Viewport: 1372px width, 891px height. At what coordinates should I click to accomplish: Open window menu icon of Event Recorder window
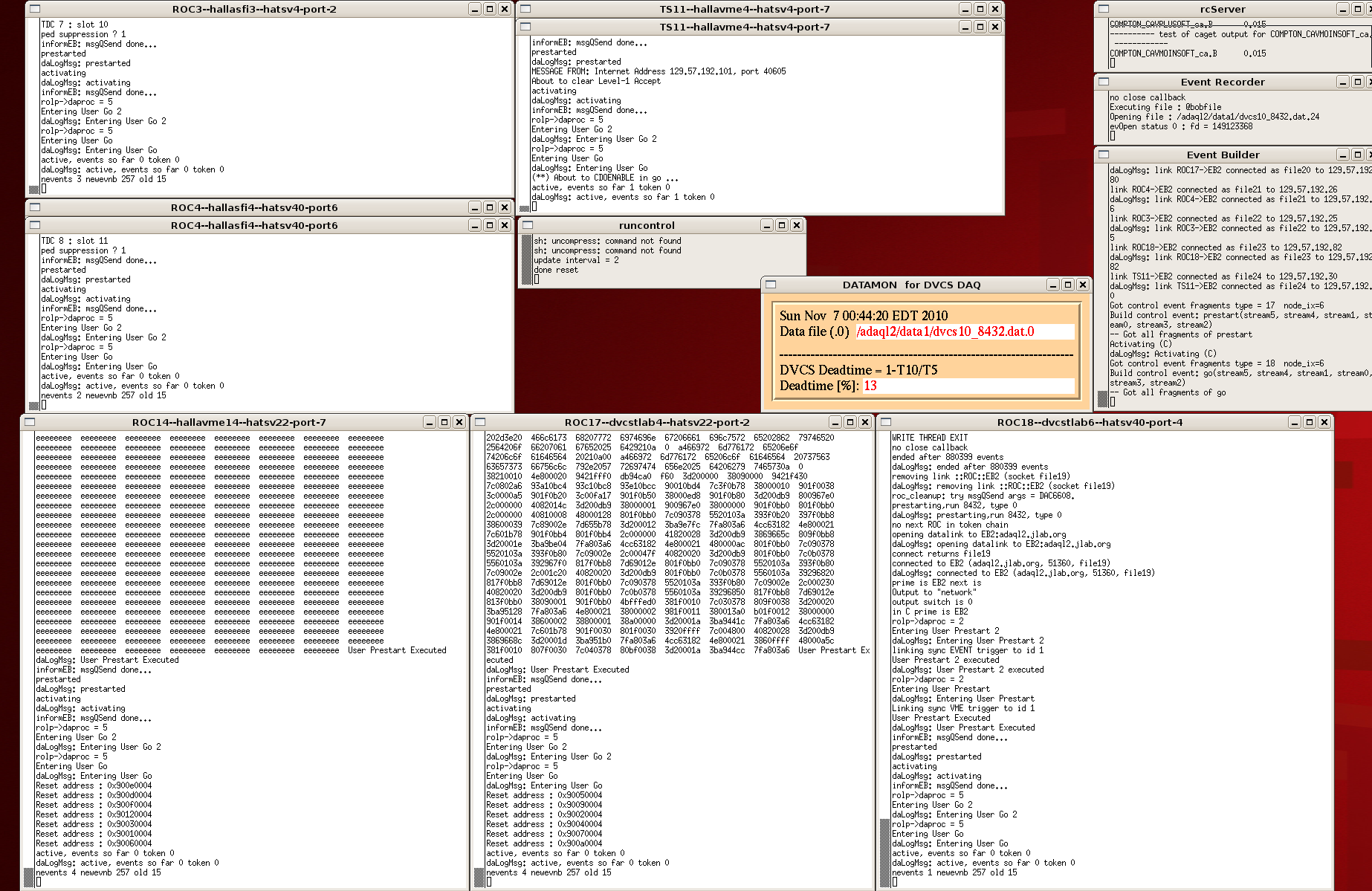pos(1104,82)
